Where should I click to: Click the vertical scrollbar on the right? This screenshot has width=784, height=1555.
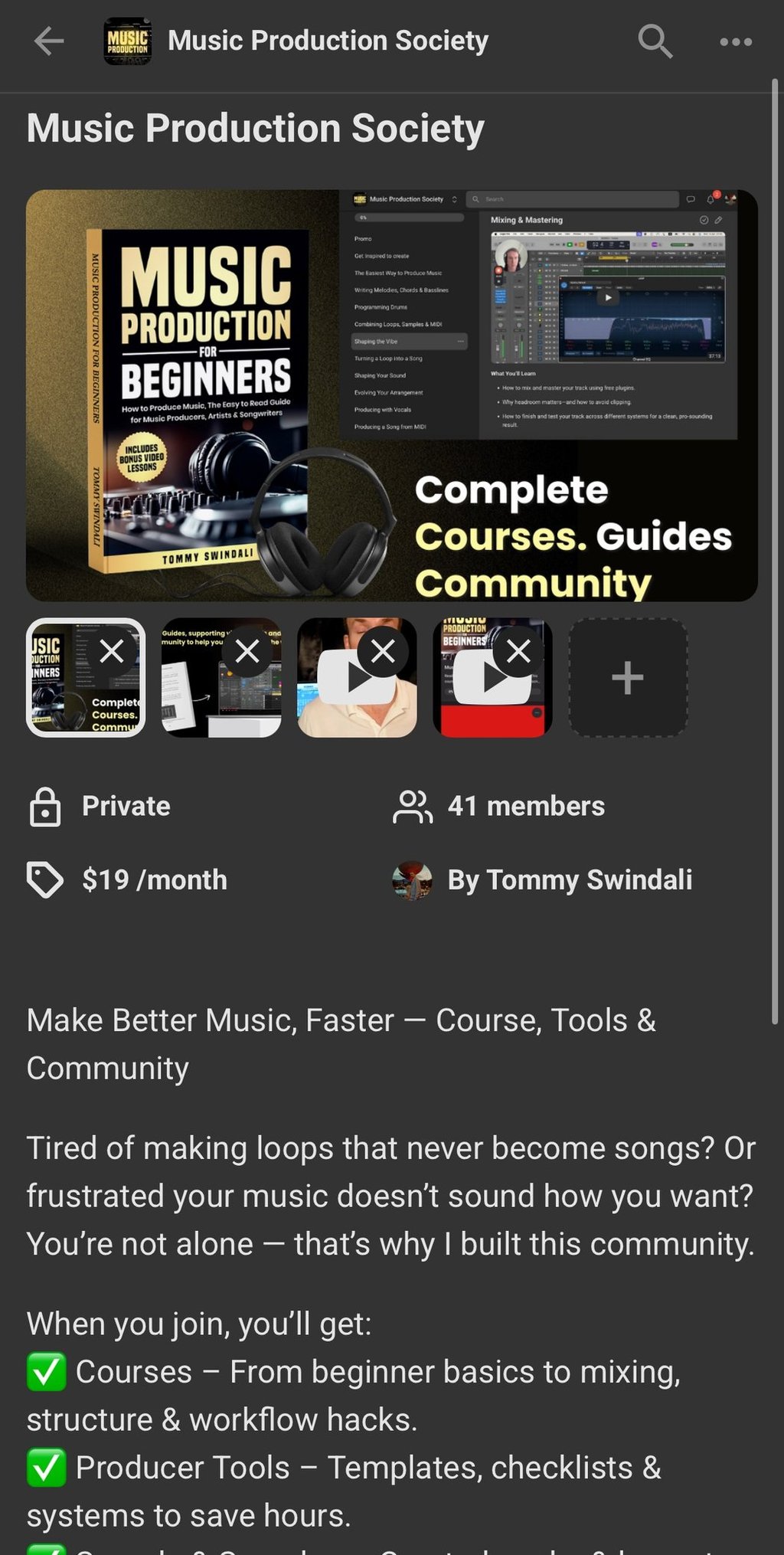coord(775,552)
